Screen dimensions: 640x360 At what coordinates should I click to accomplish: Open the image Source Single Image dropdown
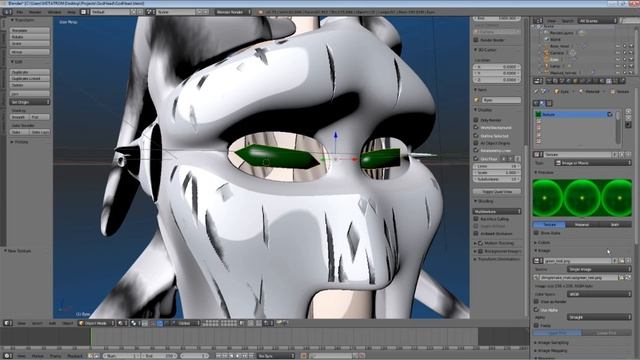599,269
